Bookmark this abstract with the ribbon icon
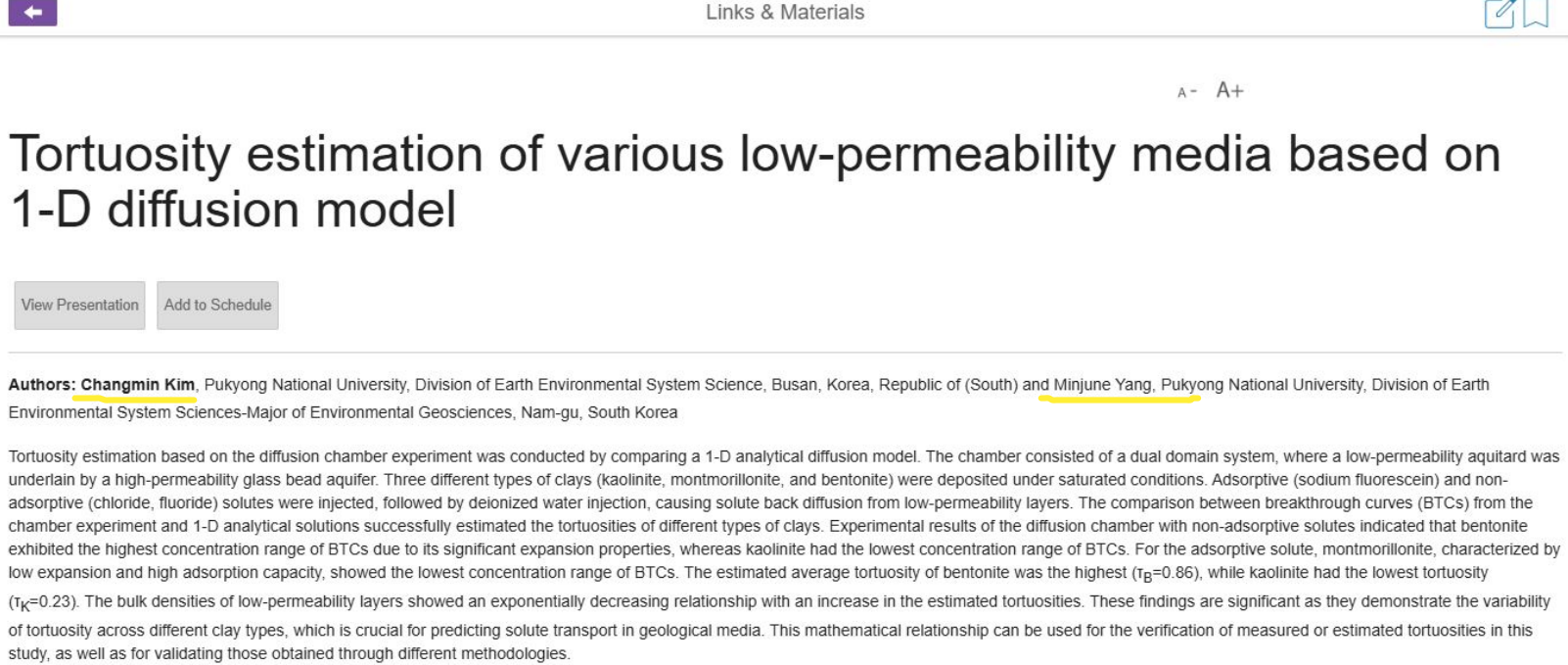 tap(1536, 13)
